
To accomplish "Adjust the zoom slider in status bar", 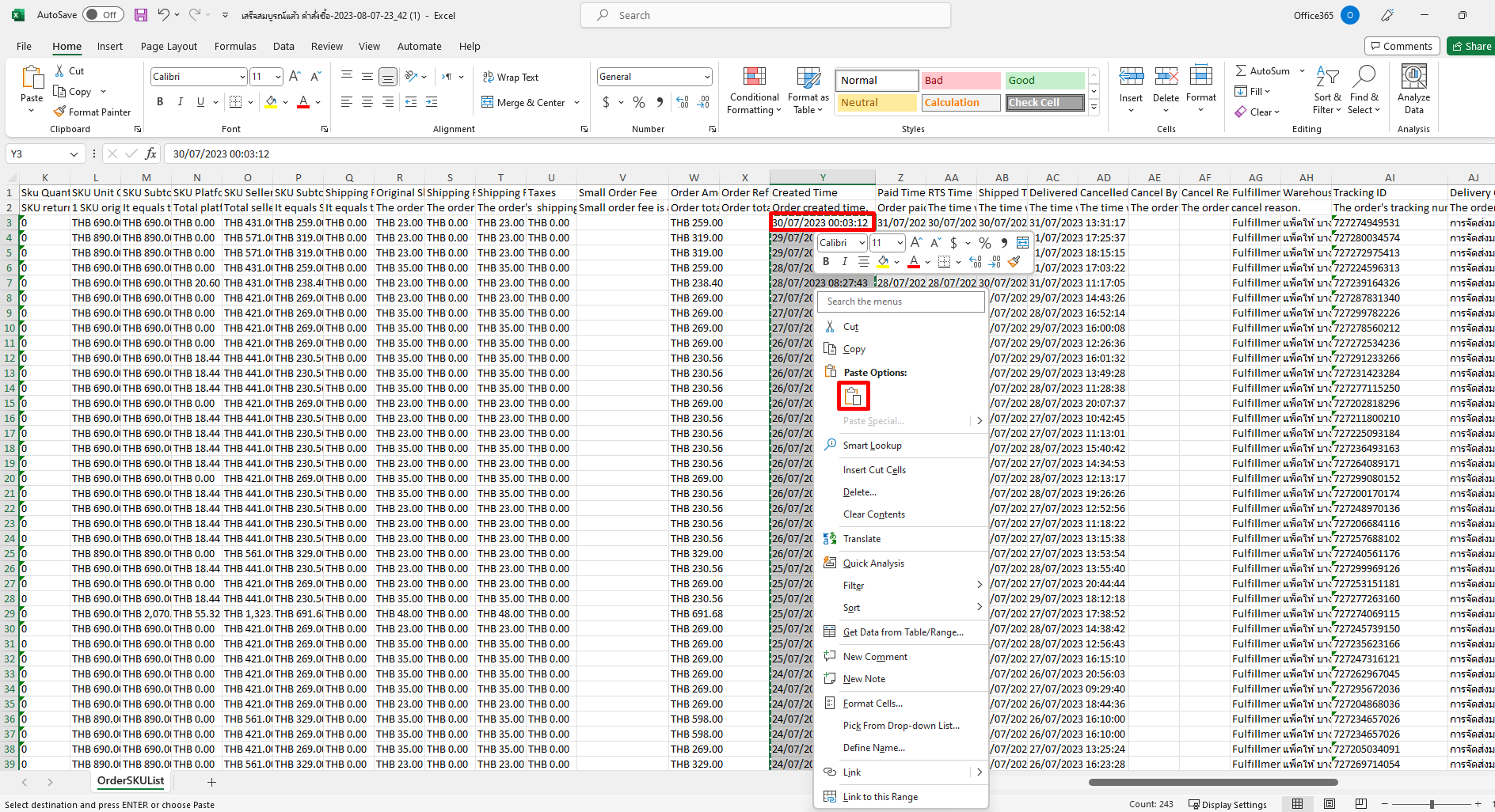I will [1431, 804].
